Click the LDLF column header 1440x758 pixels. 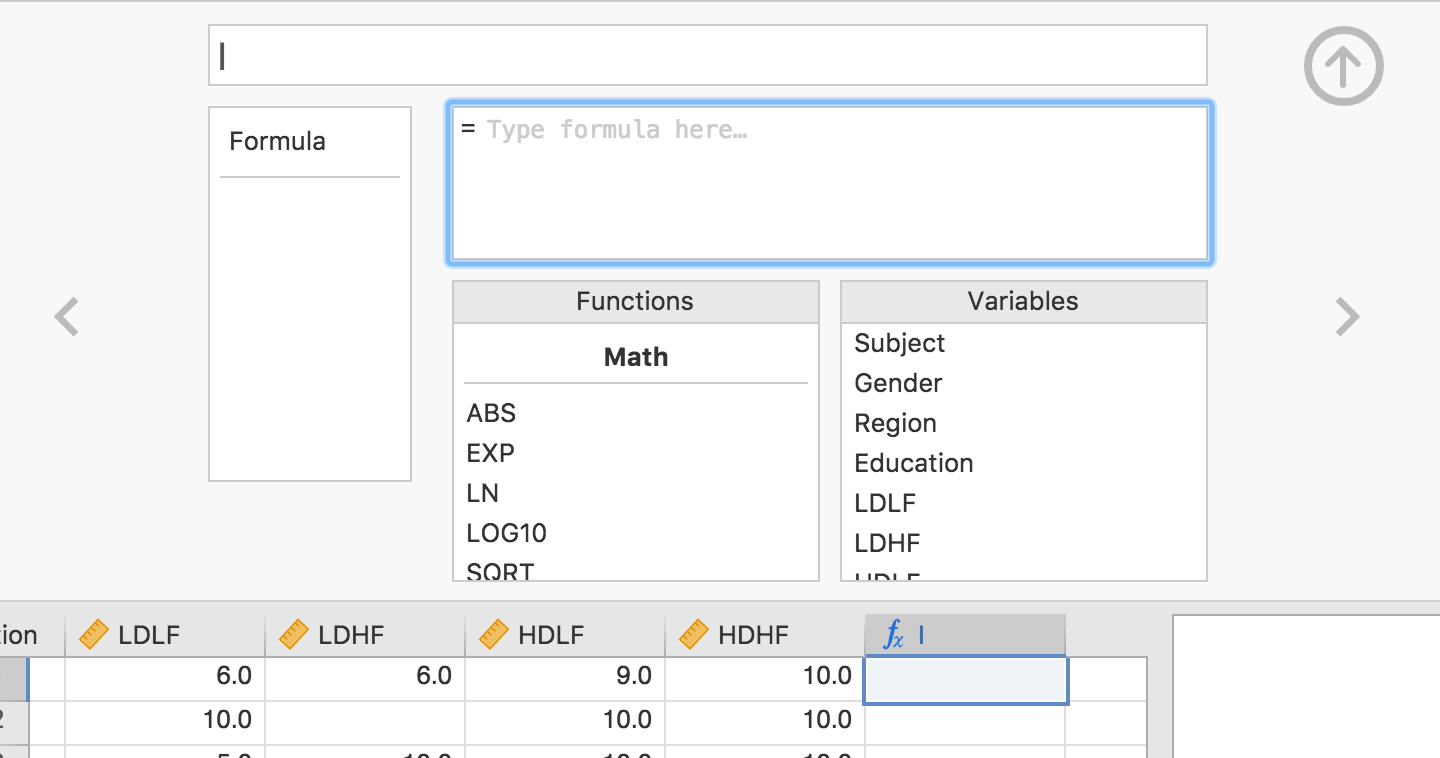(x=165, y=635)
